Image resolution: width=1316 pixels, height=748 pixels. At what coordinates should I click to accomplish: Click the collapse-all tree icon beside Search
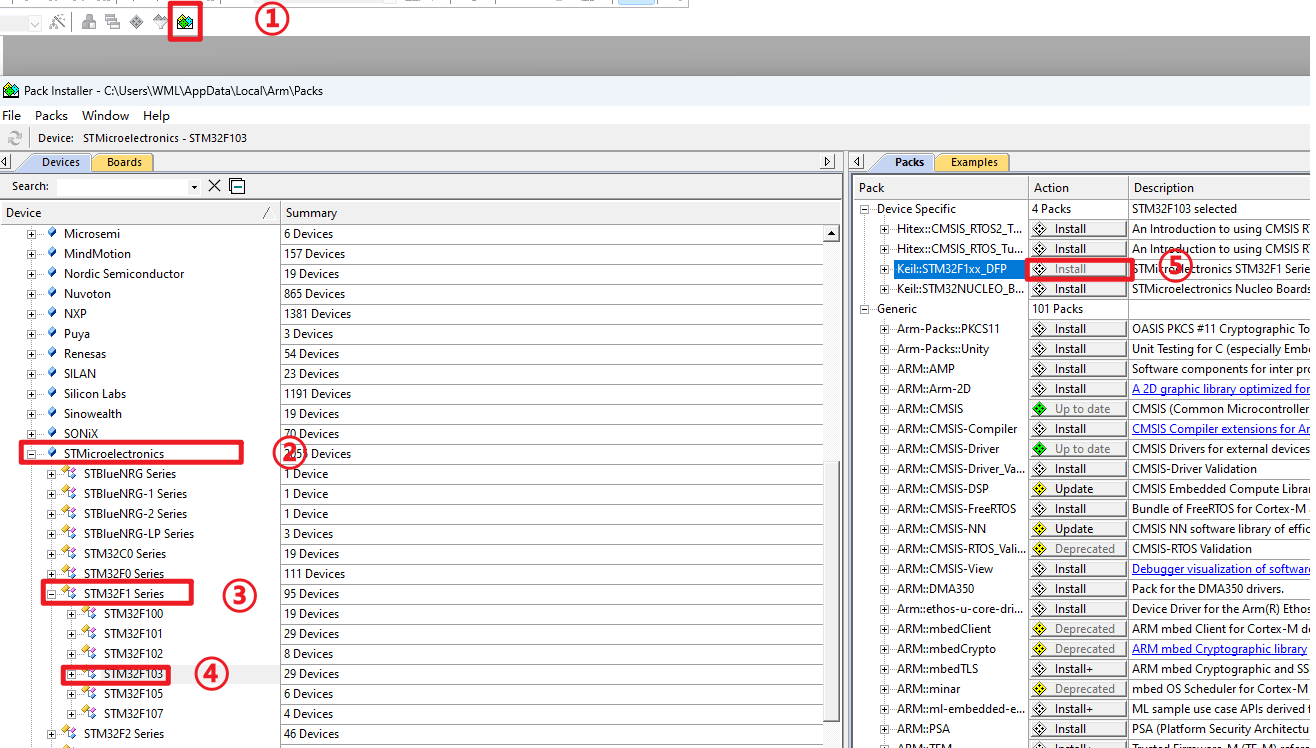pos(237,186)
